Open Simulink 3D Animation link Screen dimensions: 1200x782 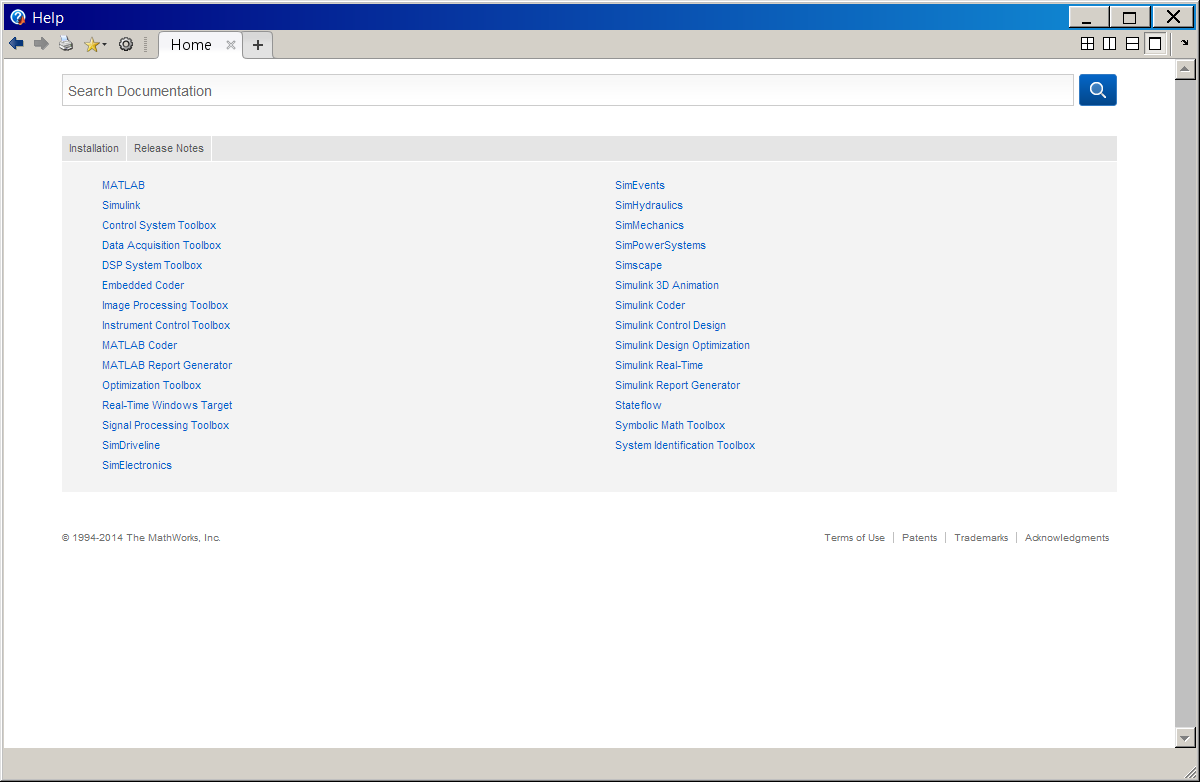tap(667, 285)
